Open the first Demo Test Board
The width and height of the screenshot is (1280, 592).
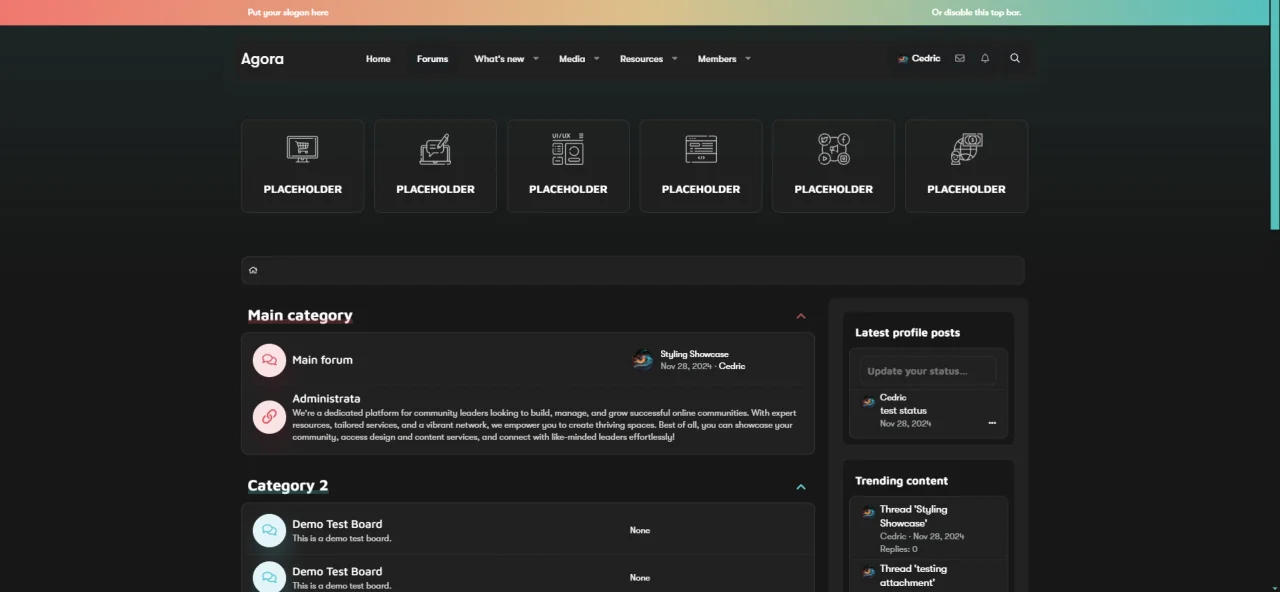[337, 524]
